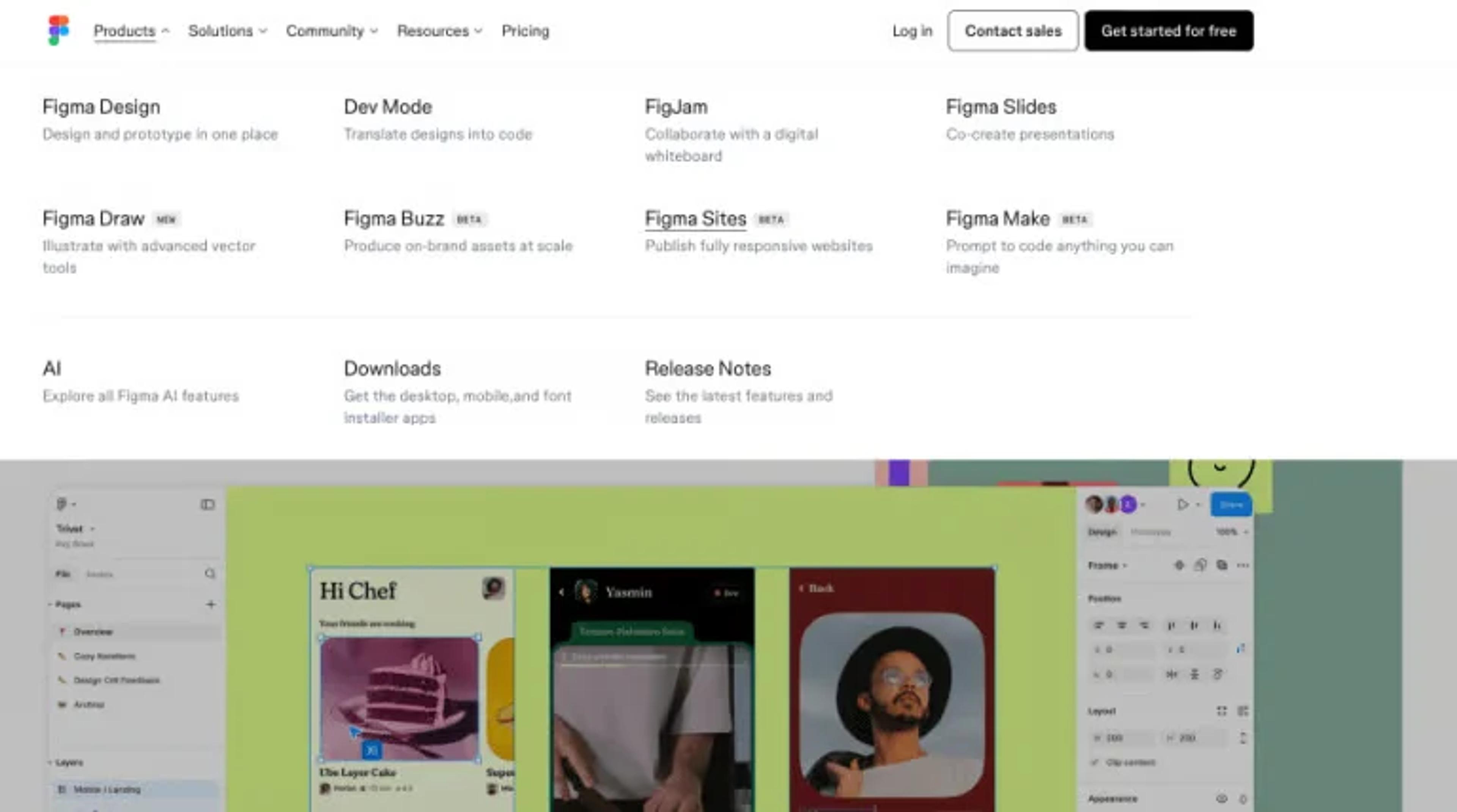Open the Community dropdown menu

[x=332, y=30]
